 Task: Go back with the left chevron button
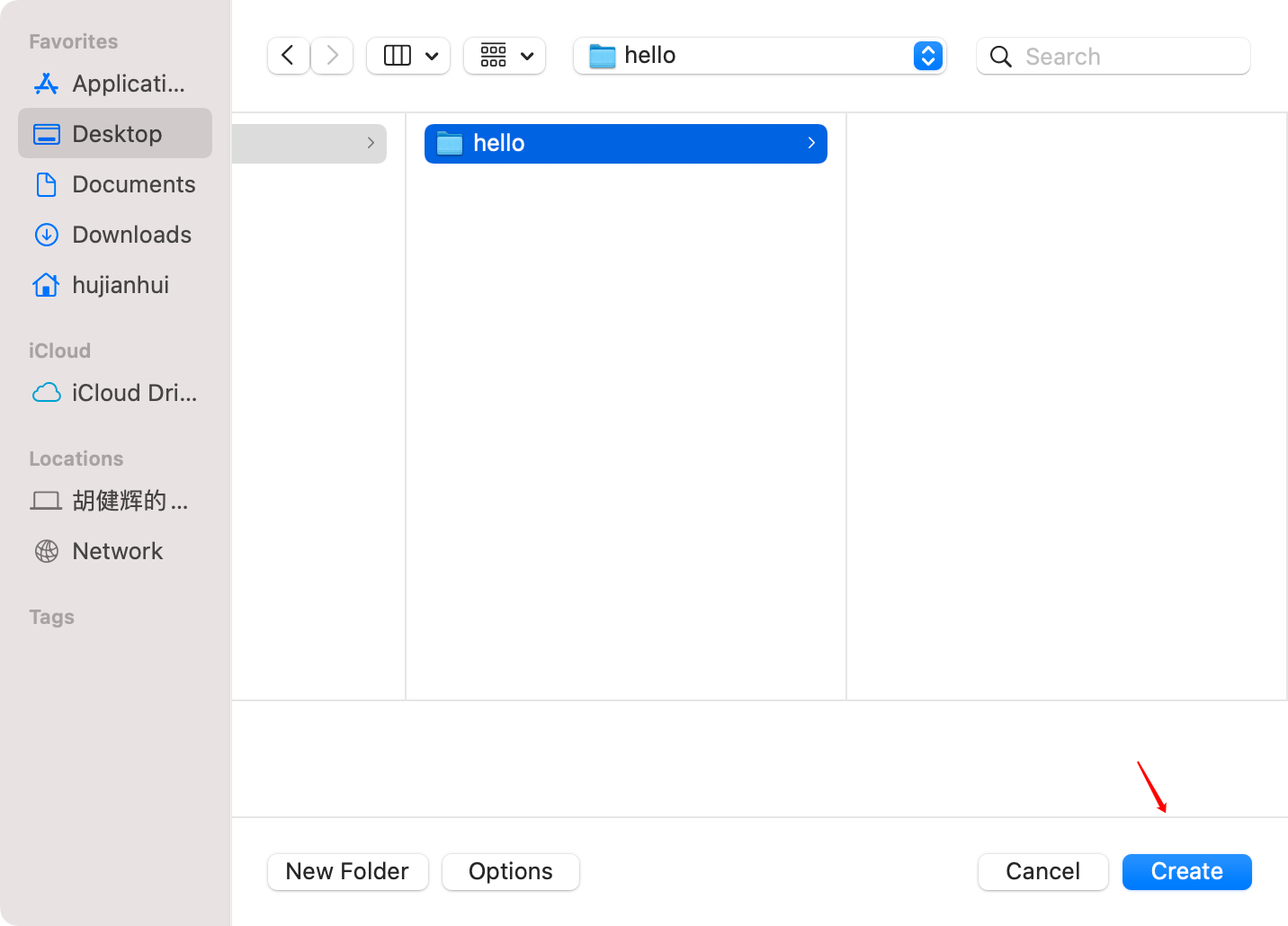(289, 56)
